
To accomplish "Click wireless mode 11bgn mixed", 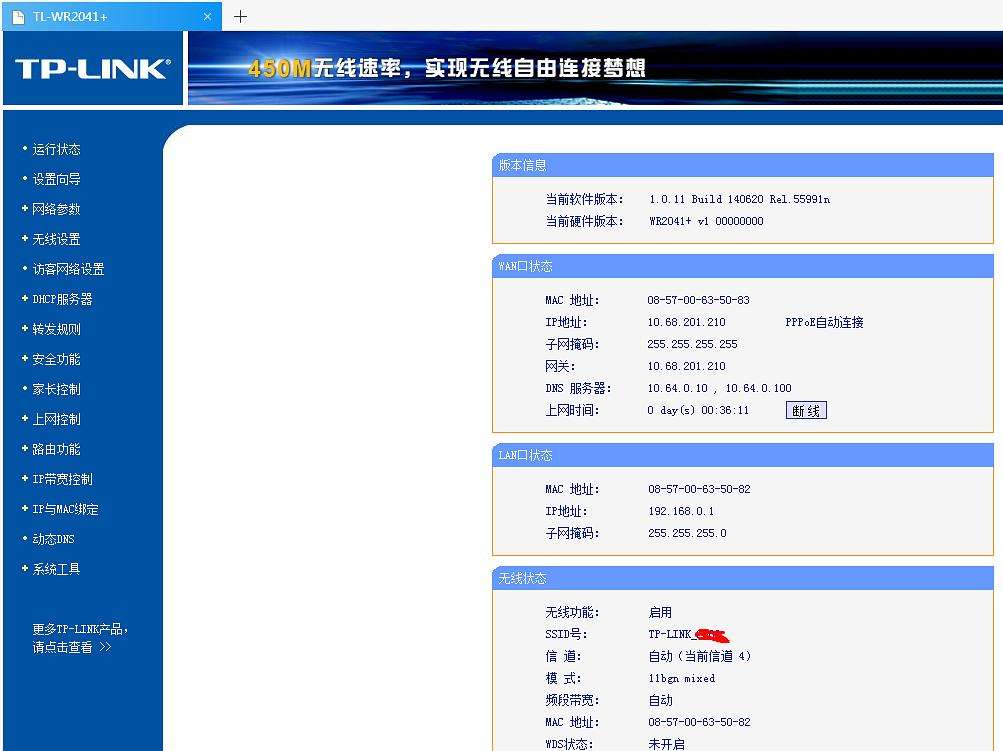I will point(682,679).
